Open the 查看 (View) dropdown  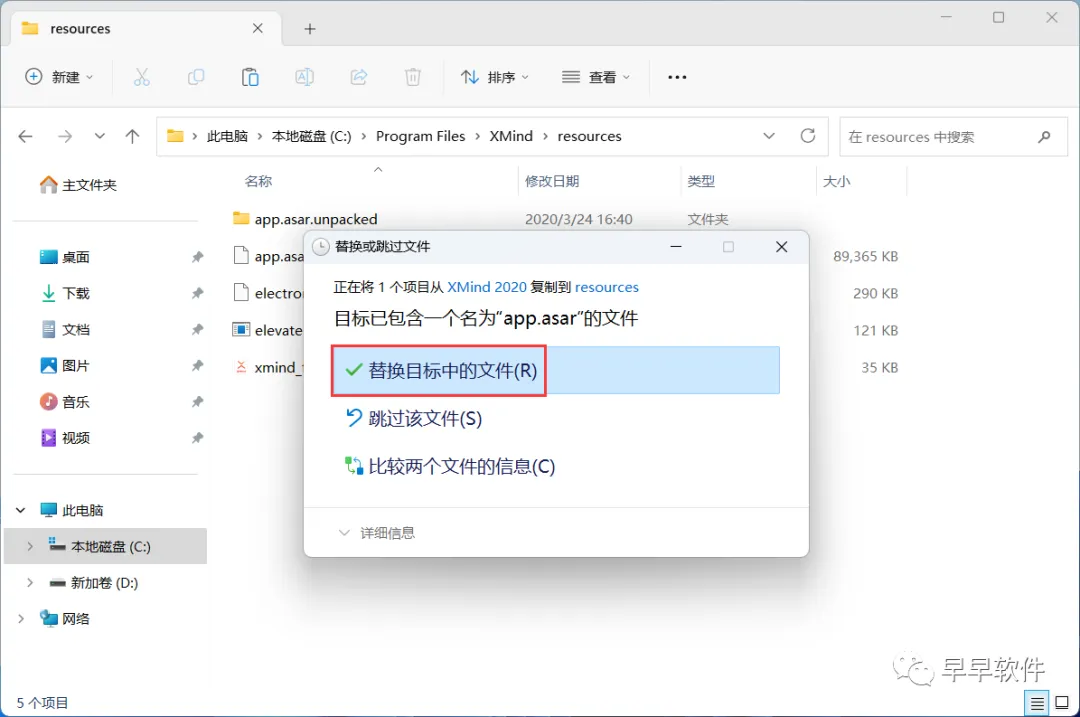pos(596,77)
